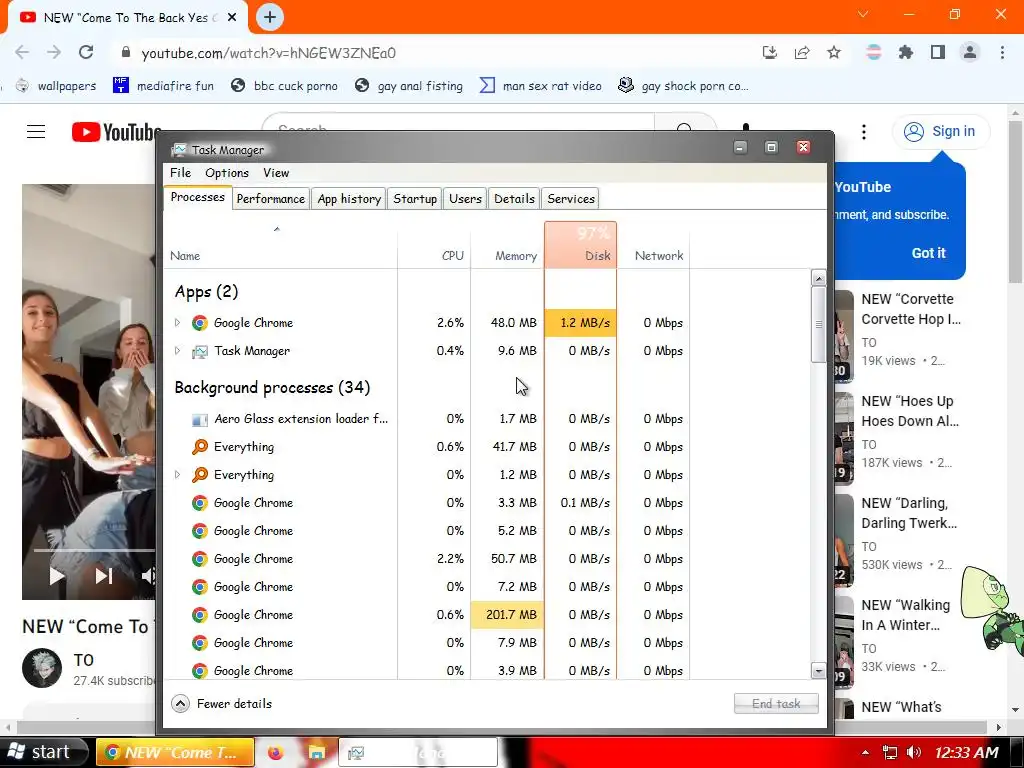Click the share page icon in address bar

802,52
